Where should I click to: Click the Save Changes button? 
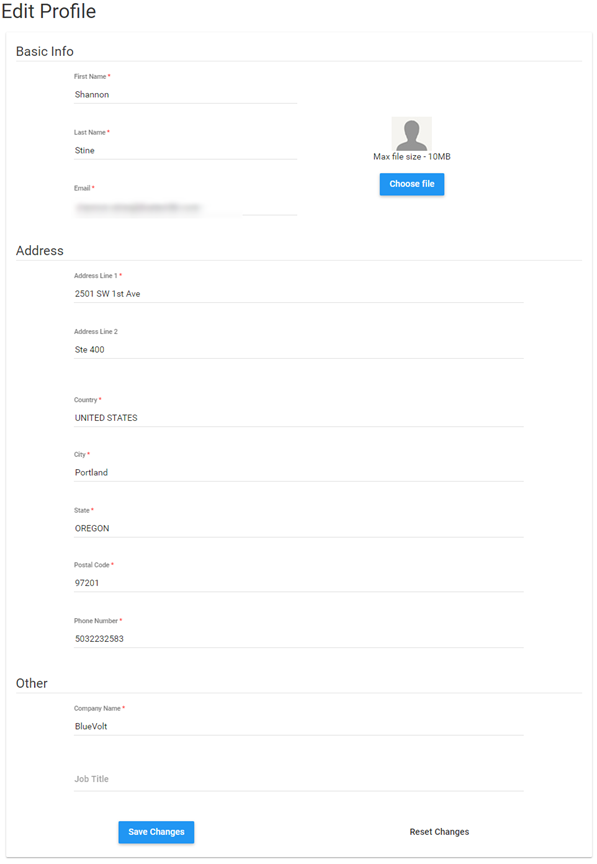click(x=156, y=832)
